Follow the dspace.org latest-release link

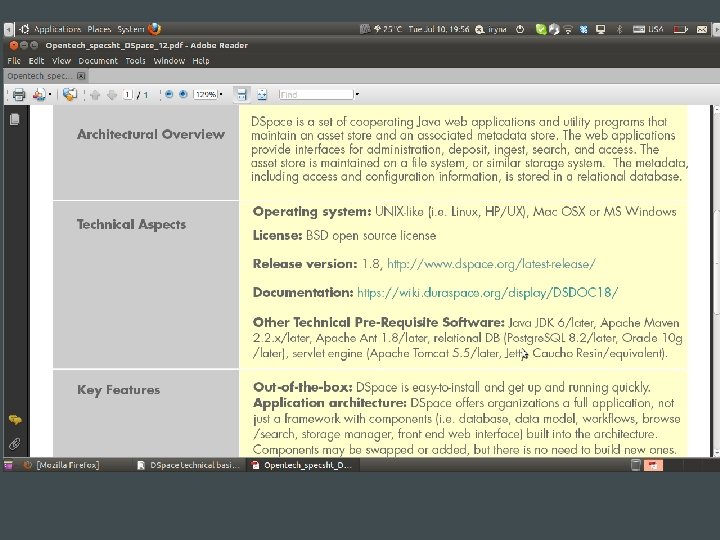pos(491,264)
